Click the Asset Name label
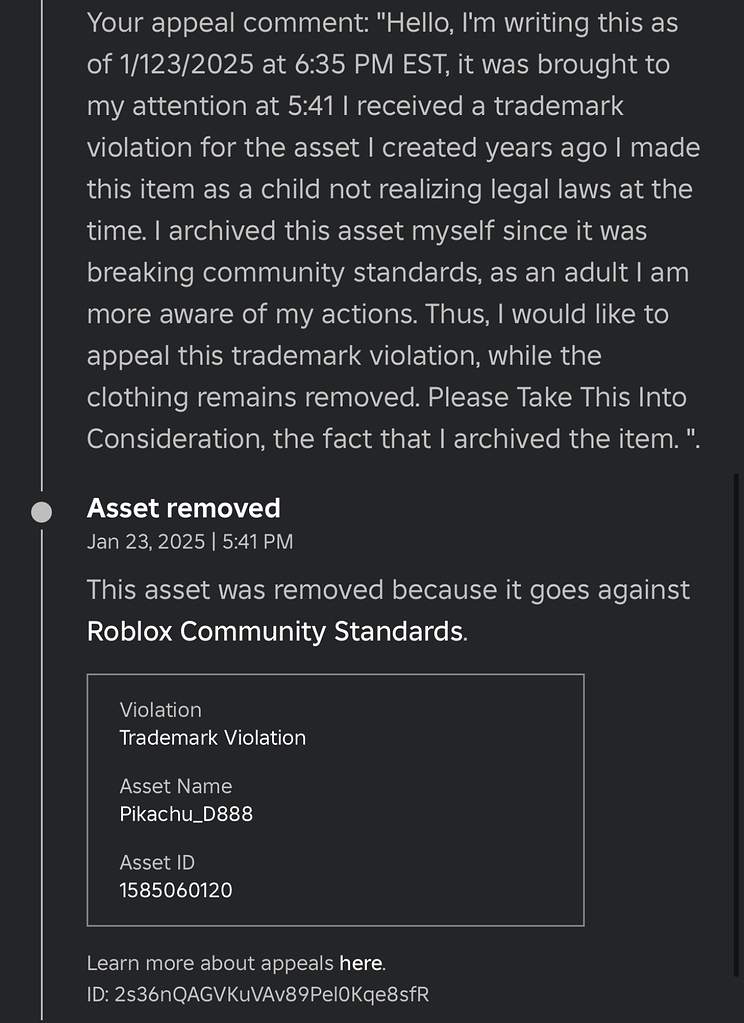The width and height of the screenshot is (744, 1023). 175,786
